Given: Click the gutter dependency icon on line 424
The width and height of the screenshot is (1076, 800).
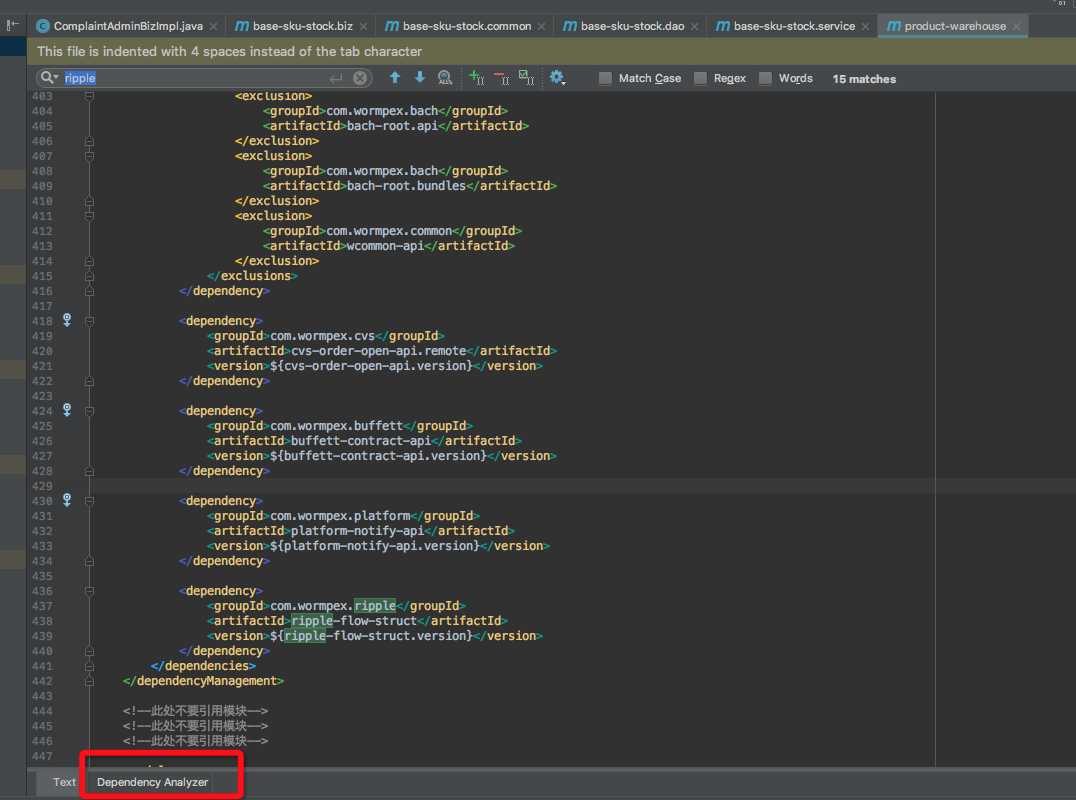Looking at the screenshot, I should coord(67,410).
